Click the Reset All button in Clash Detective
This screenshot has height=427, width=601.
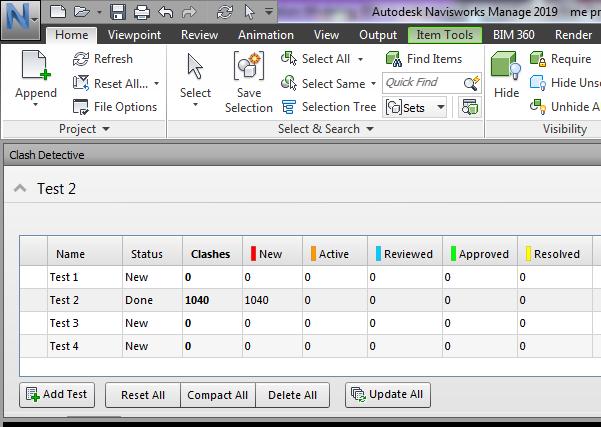143,395
